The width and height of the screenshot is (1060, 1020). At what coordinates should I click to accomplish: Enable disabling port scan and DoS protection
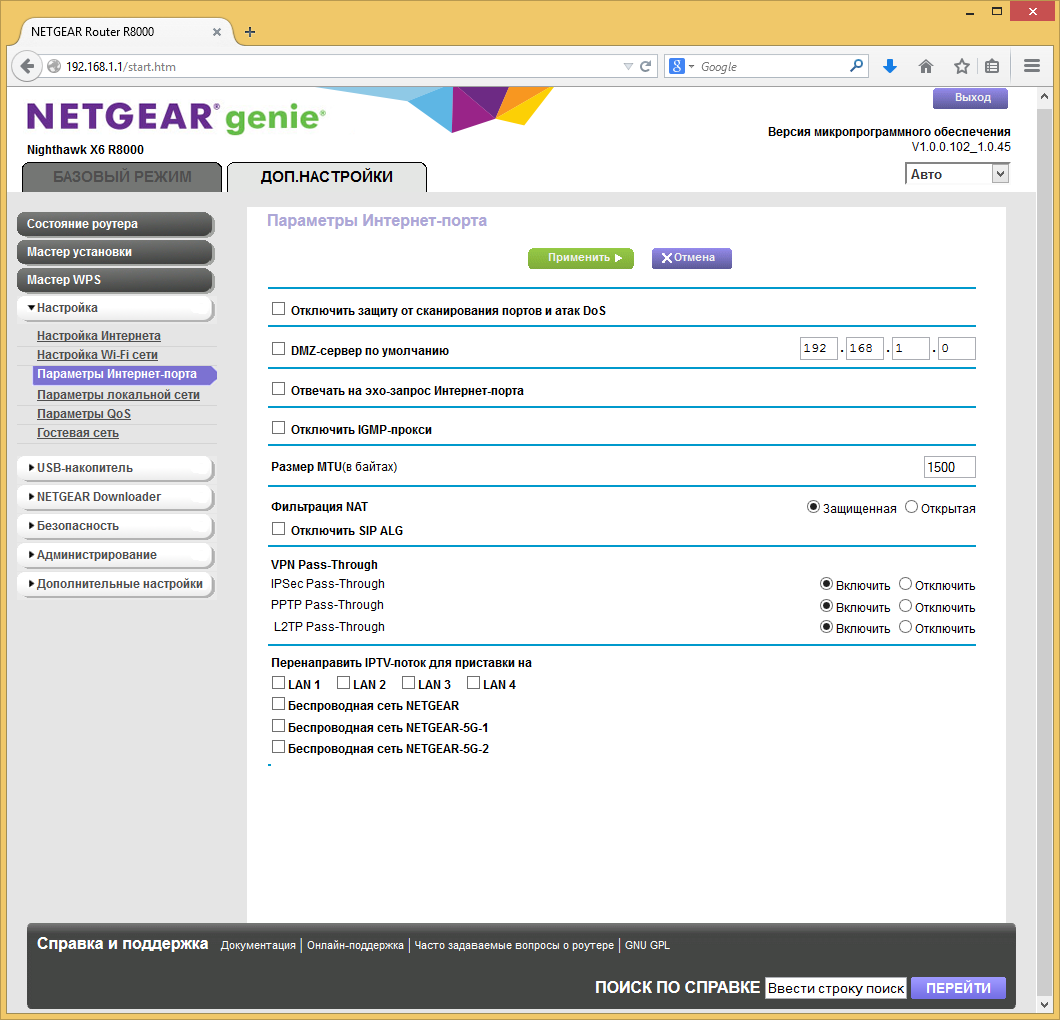coord(278,309)
